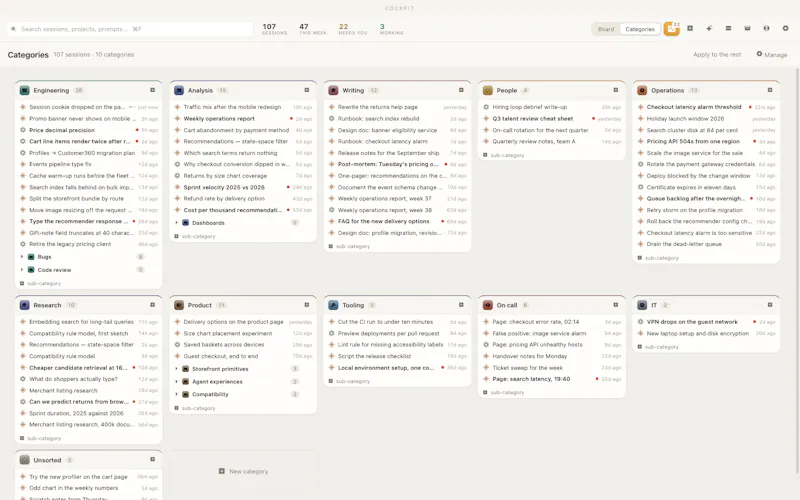Open 'Cut the CI run to under ten minutes'
This screenshot has width=800, height=500.
point(397,322)
